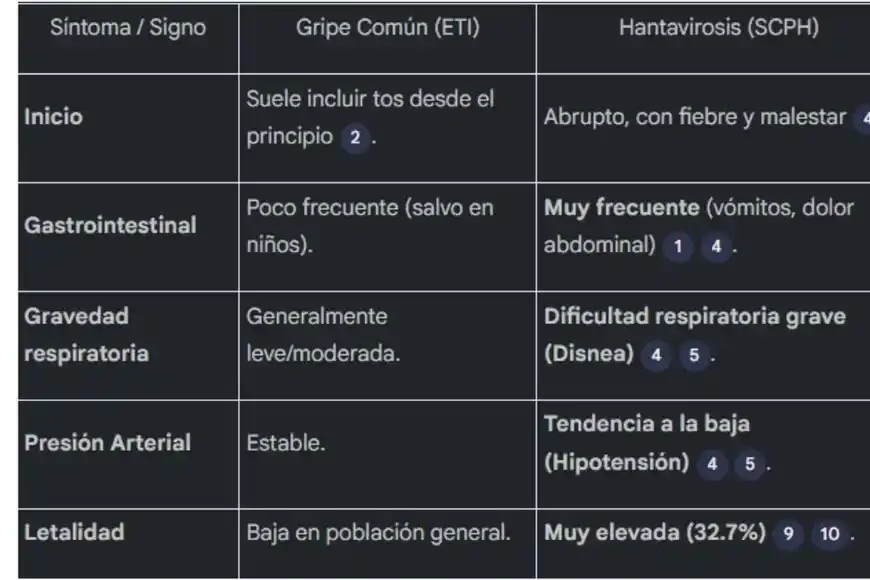This screenshot has width=870, height=580.
Task: Click citation 5 next to '(Disnea)'
Action: pos(694,355)
